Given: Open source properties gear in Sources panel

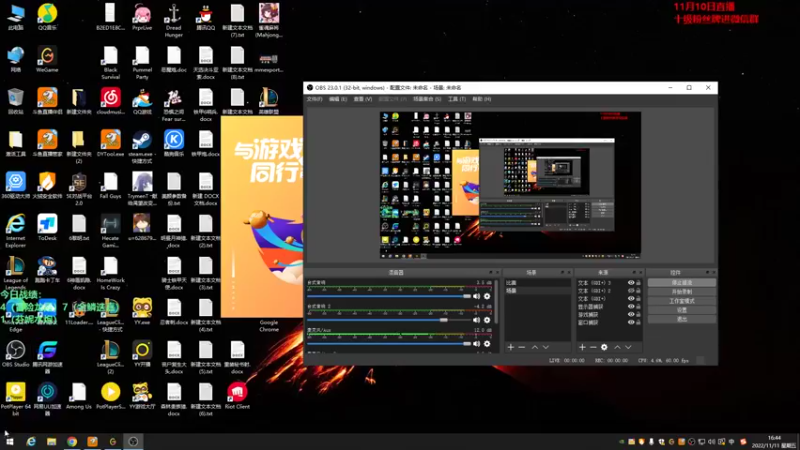Looking at the screenshot, I should click(604, 347).
